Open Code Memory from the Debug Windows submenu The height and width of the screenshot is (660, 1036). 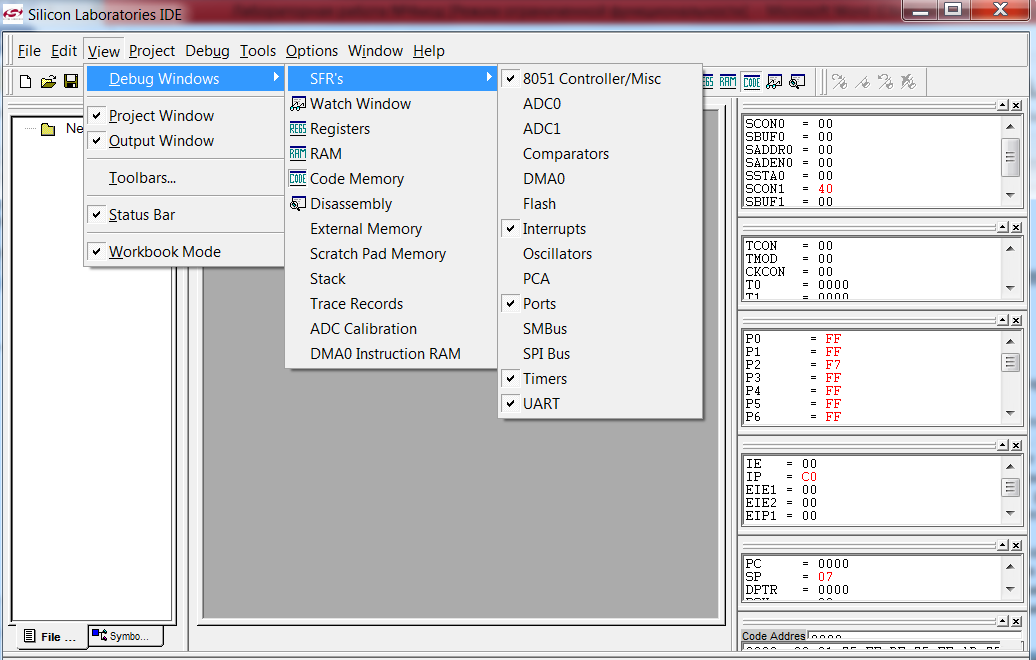pos(392,179)
